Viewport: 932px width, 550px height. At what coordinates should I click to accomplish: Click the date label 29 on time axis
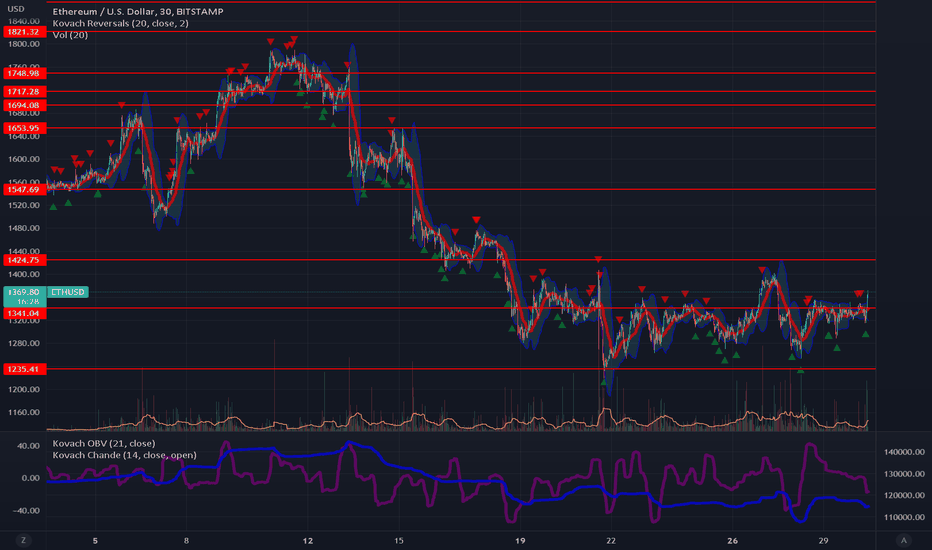click(823, 540)
